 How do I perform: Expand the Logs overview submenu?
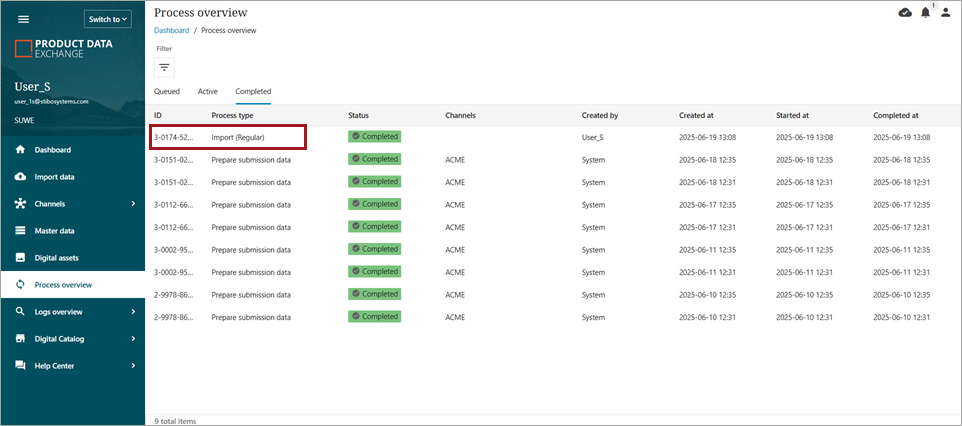coord(133,312)
